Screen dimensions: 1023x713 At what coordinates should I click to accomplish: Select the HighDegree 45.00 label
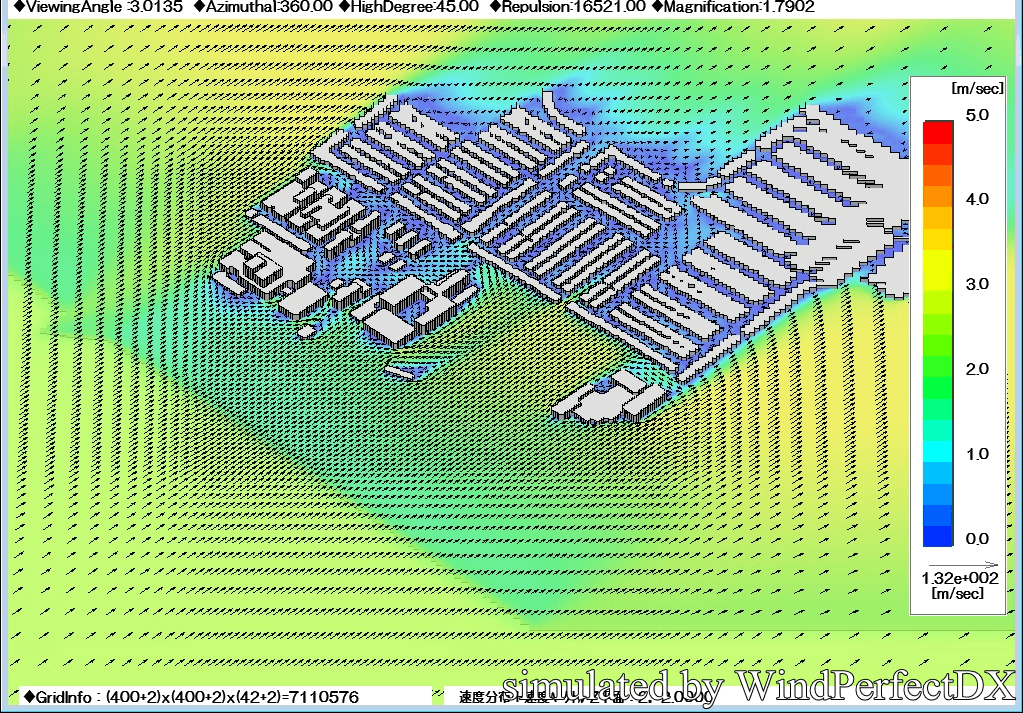pyautogui.click(x=409, y=7)
